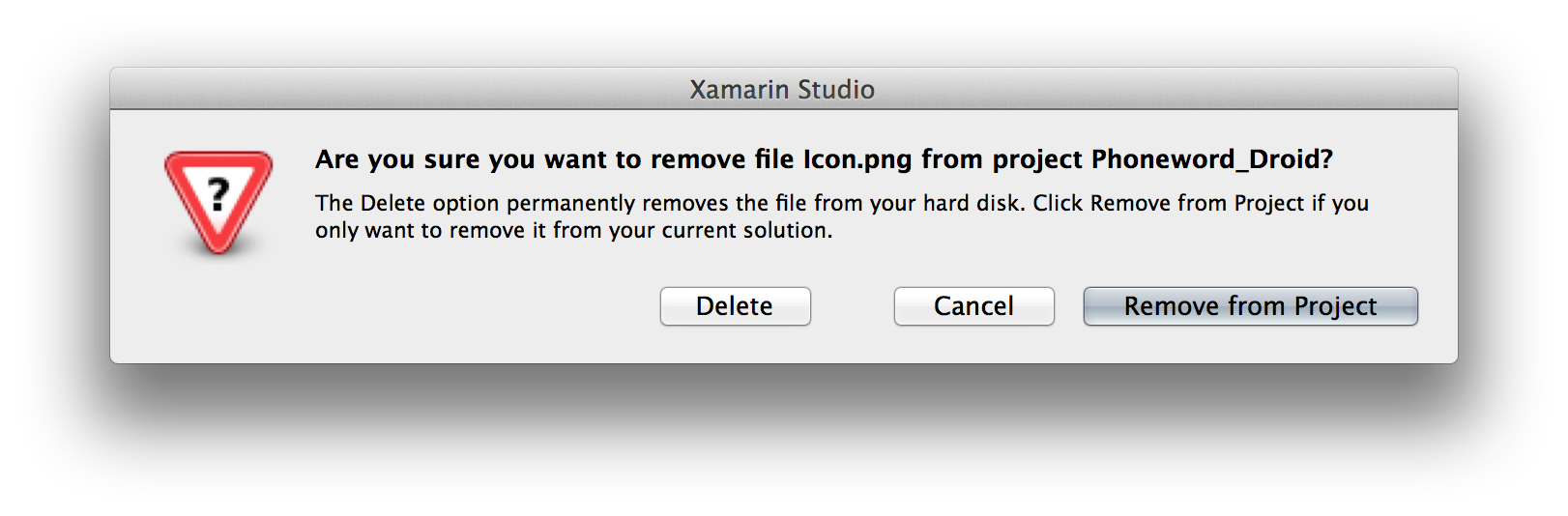The height and width of the screenshot is (516, 1568).
Task: Click the question mark inside the triangle
Action: (x=218, y=194)
